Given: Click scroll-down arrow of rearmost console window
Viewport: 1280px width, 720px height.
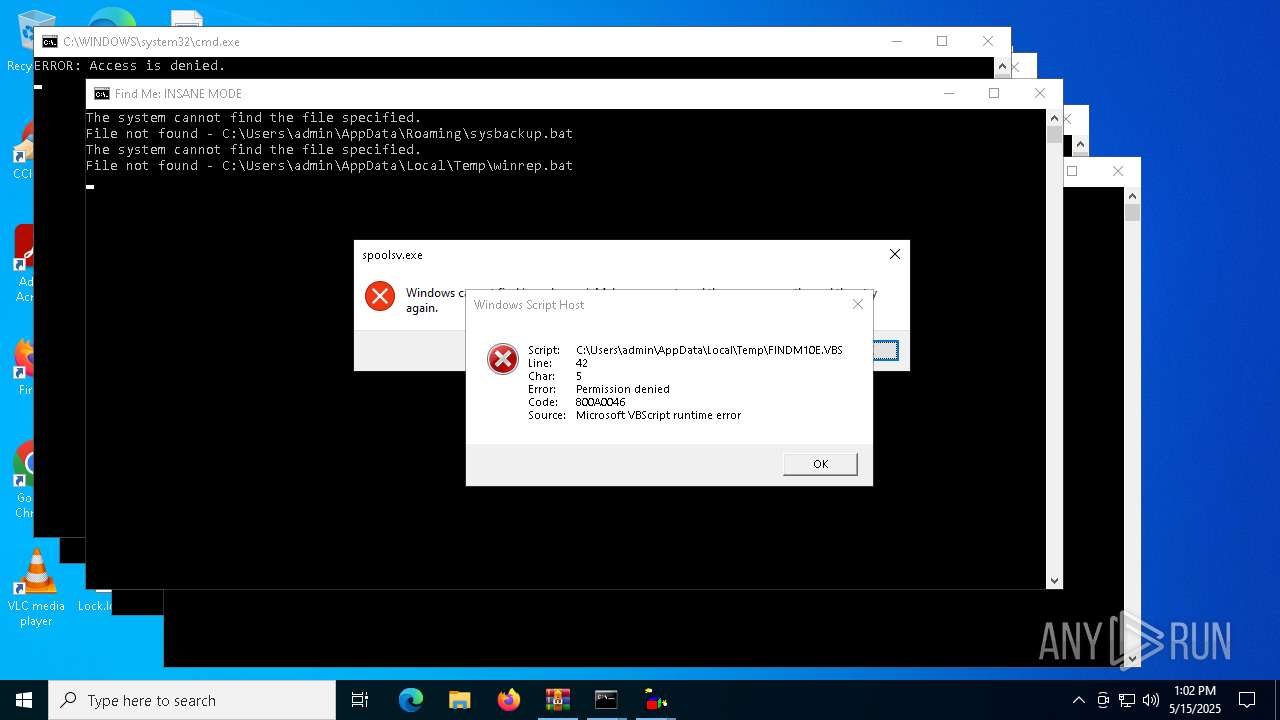Looking at the screenshot, I should coord(1132,658).
